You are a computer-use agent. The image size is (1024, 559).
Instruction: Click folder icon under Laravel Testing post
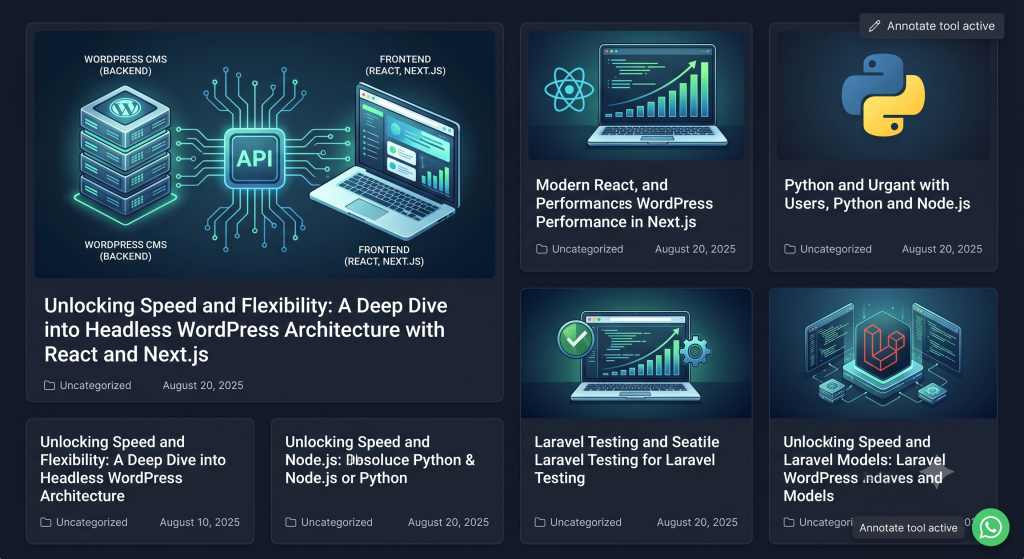click(x=539, y=522)
